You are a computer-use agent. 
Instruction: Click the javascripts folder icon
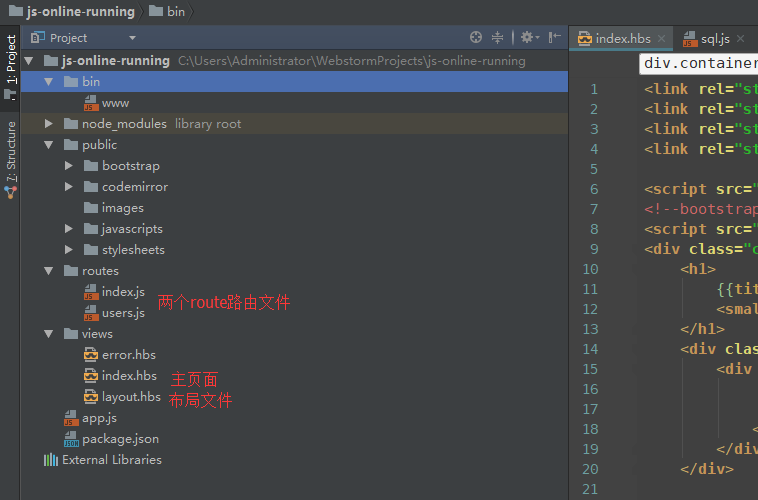pyautogui.click(x=91, y=229)
